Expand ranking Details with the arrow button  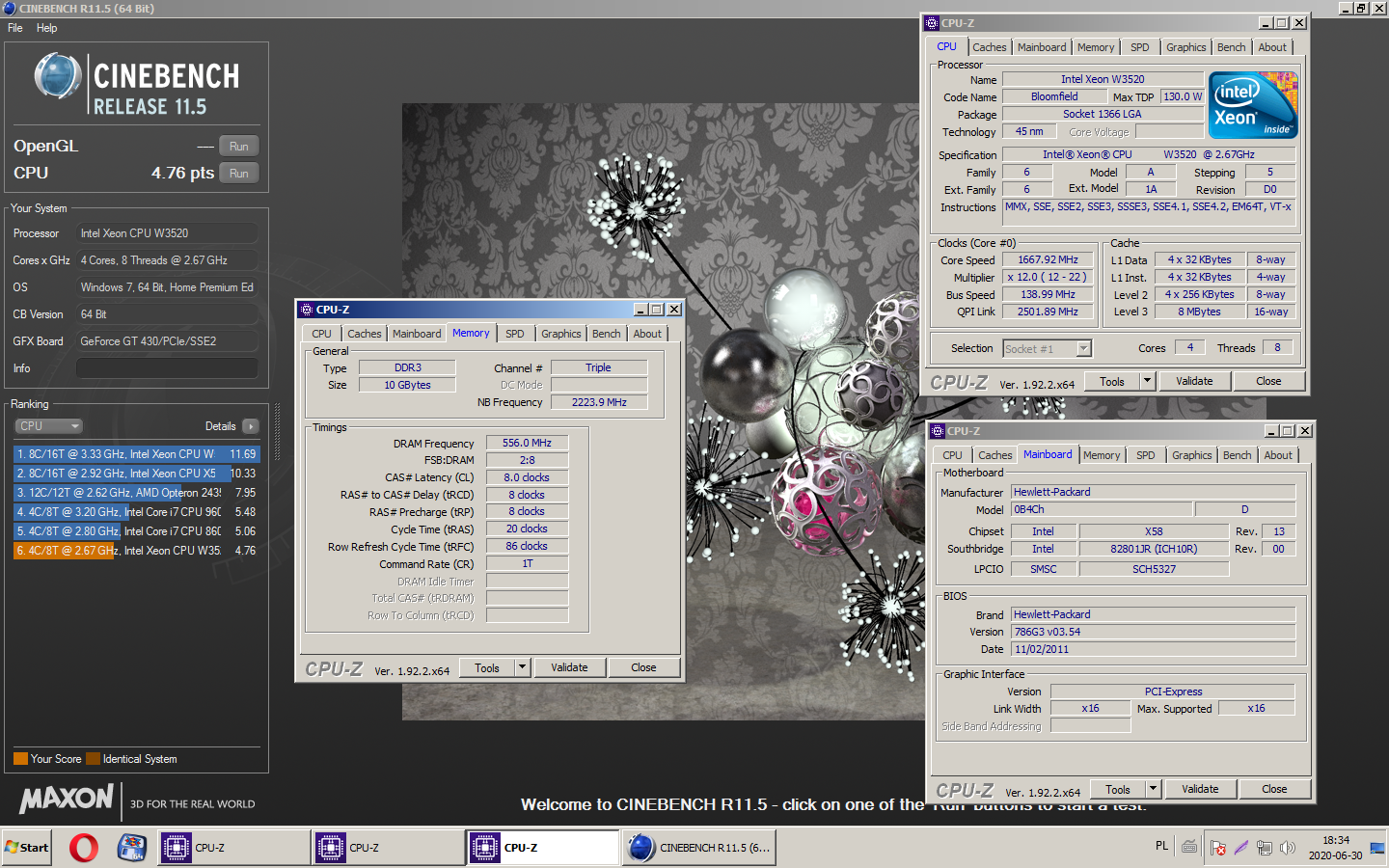tap(251, 426)
